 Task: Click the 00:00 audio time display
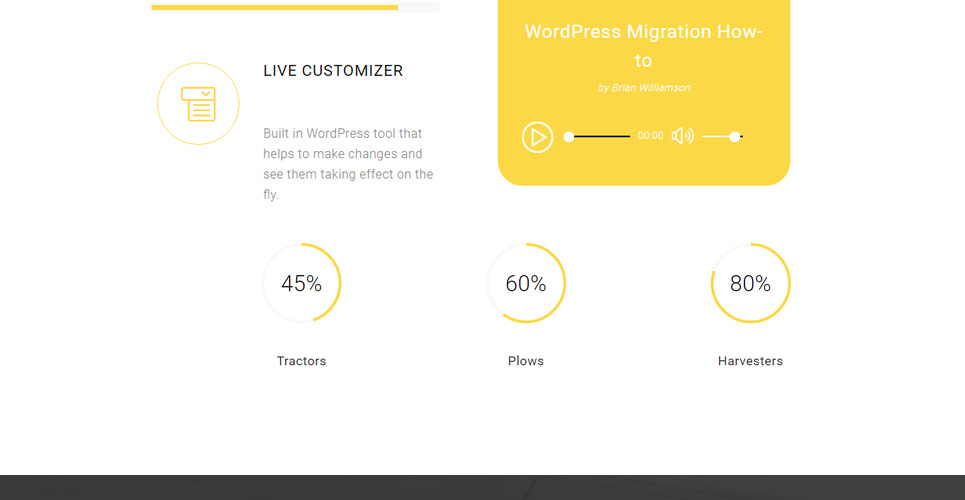click(650, 136)
